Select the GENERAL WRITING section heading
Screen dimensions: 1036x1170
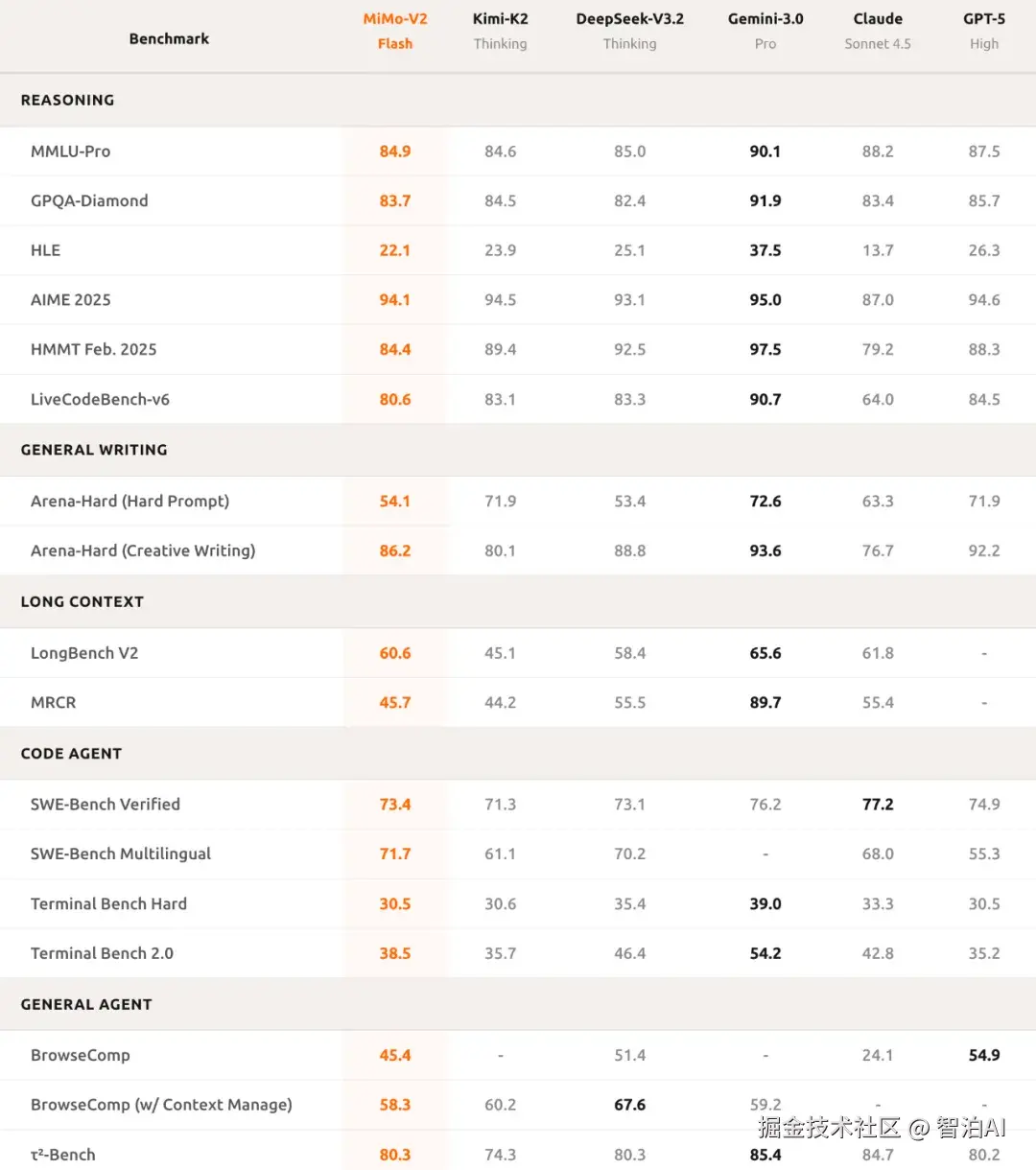(94, 450)
